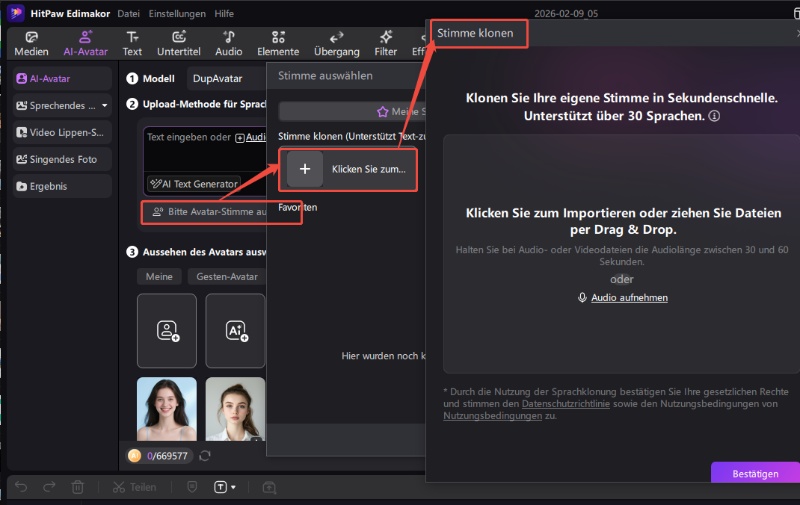The image size is (800, 505).
Task: Click the Favoriten label
Action: click(x=297, y=207)
